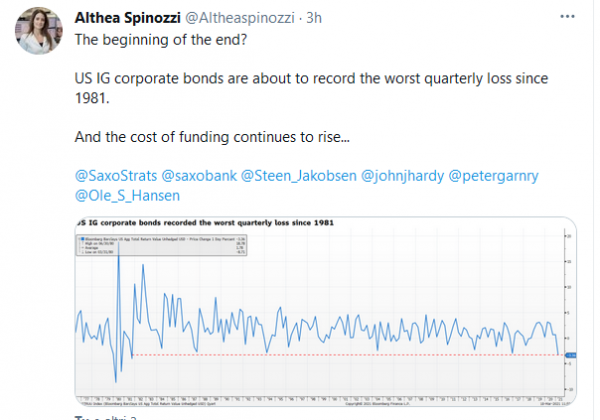
Task: Click the tall spike peak in the chart
Action: pyautogui.click(x=119, y=247)
